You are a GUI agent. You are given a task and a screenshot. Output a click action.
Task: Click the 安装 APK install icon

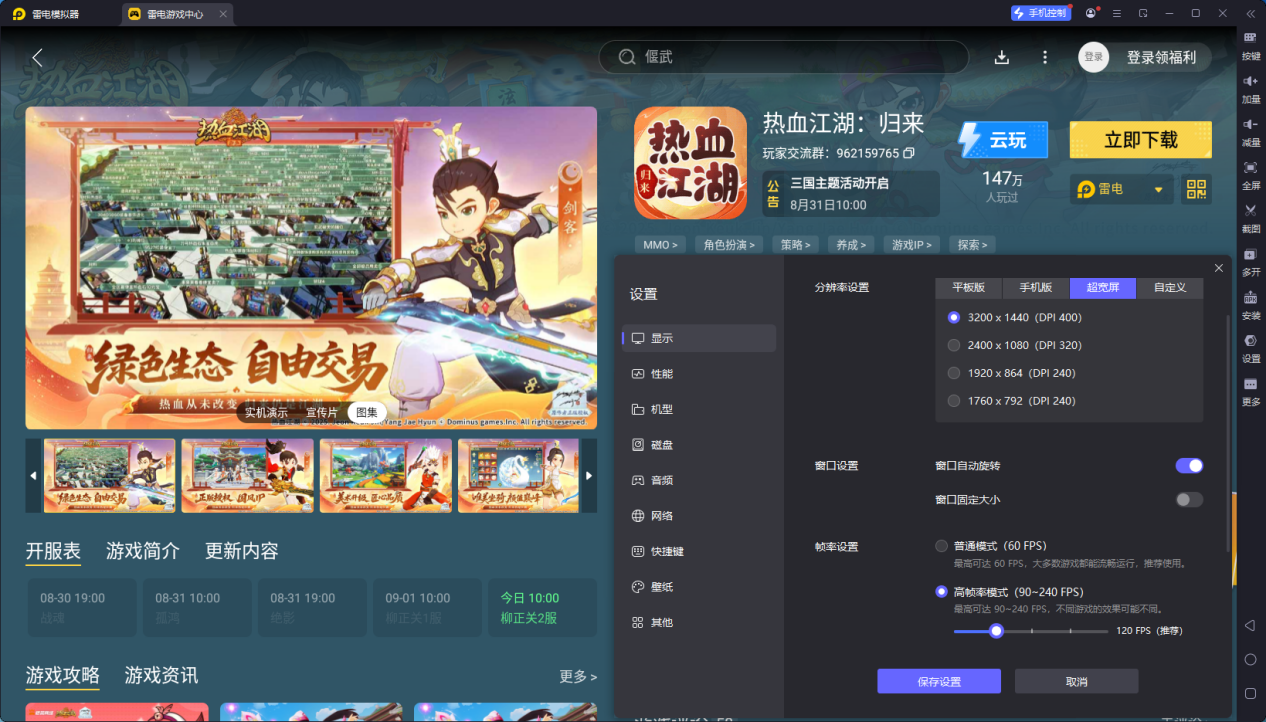(1250, 297)
